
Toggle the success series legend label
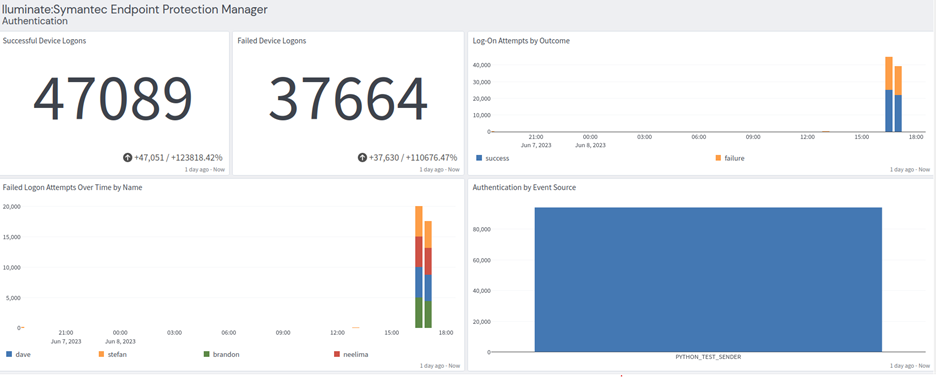[x=497, y=159]
